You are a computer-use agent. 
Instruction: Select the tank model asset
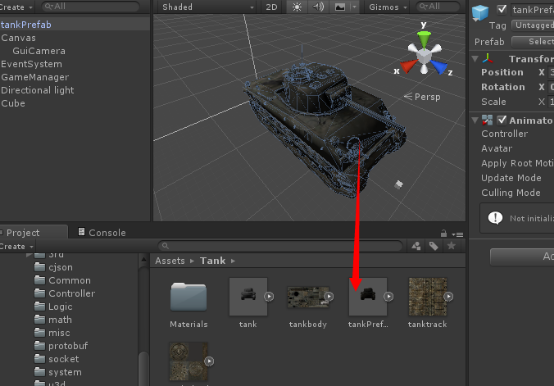coord(248,304)
